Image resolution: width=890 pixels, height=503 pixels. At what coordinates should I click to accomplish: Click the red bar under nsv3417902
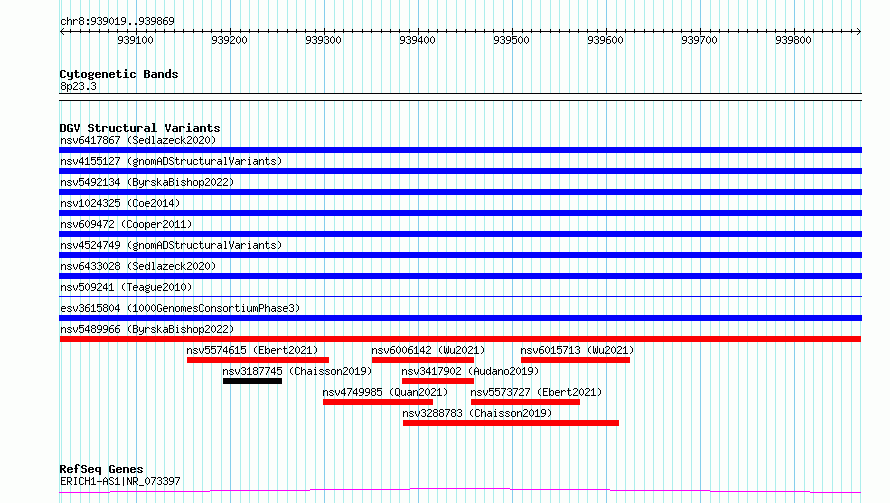[438, 381]
